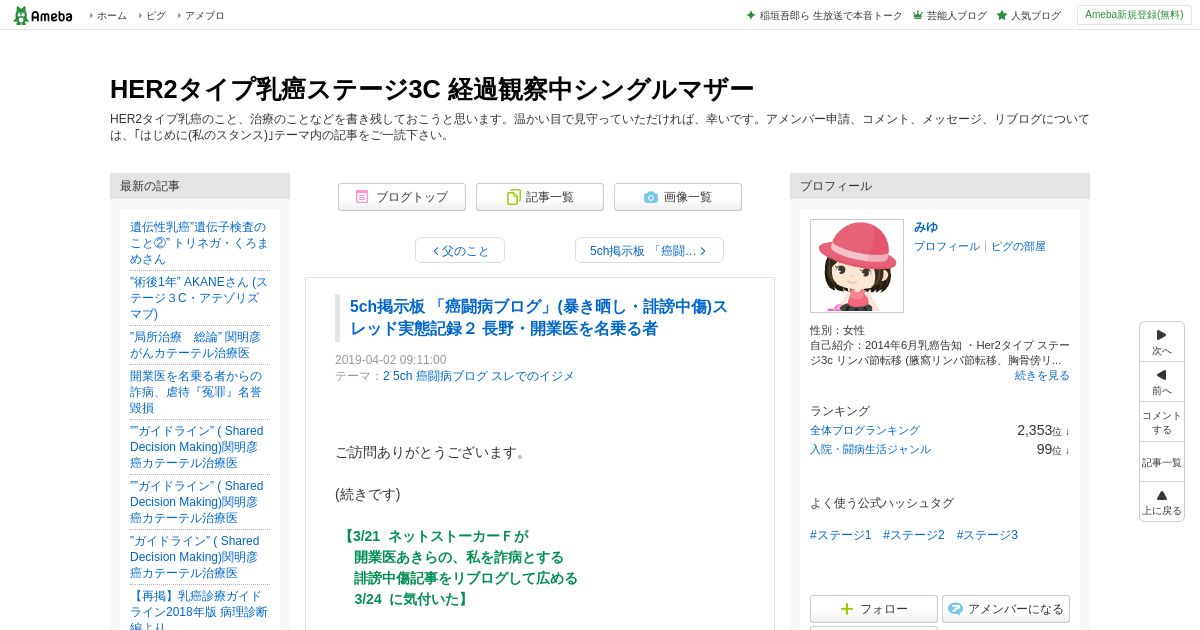Open hashtag #ステージ2
The height and width of the screenshot is (630, 1200).
tap(914, 535)
